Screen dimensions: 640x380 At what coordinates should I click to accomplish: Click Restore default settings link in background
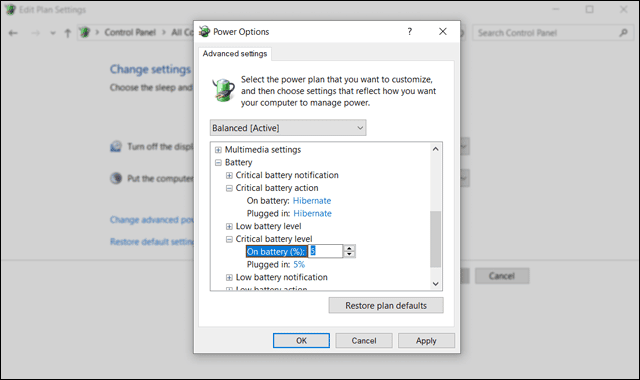151,242
